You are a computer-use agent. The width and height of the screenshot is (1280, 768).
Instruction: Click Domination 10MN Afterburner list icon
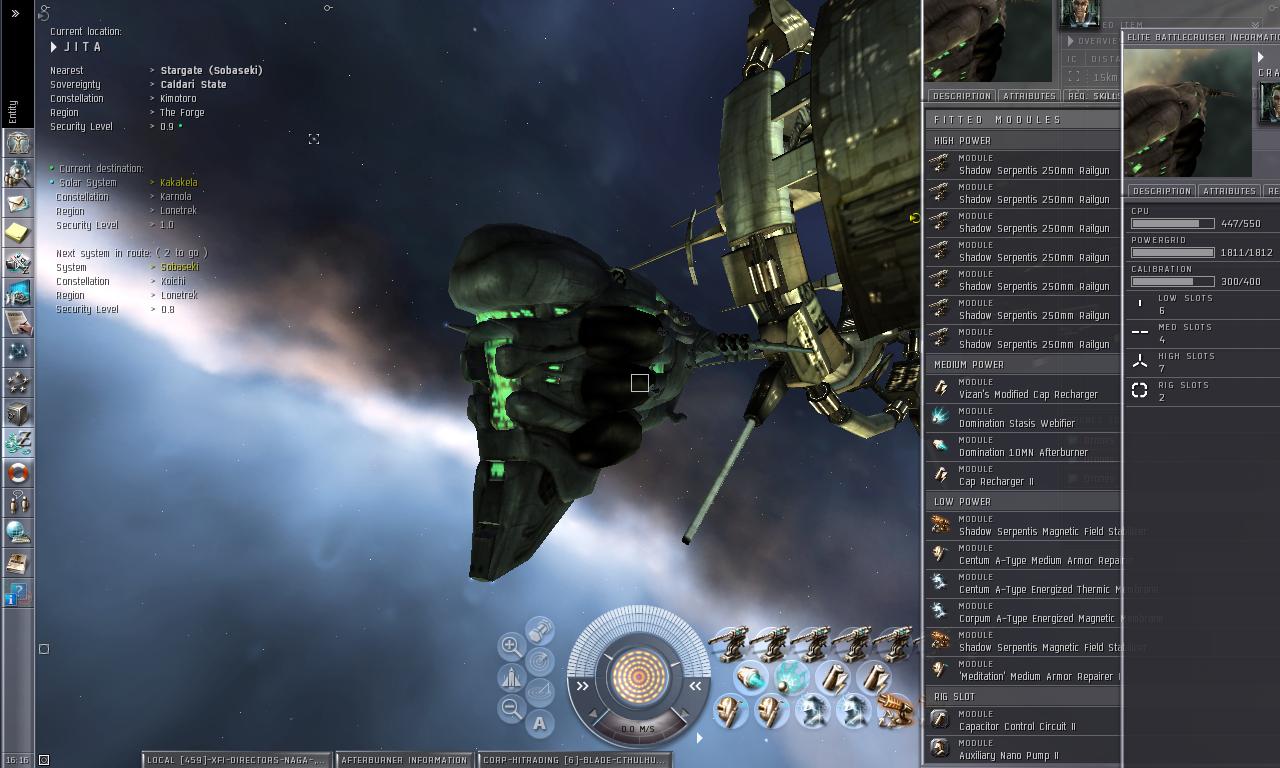coord(940,446)
